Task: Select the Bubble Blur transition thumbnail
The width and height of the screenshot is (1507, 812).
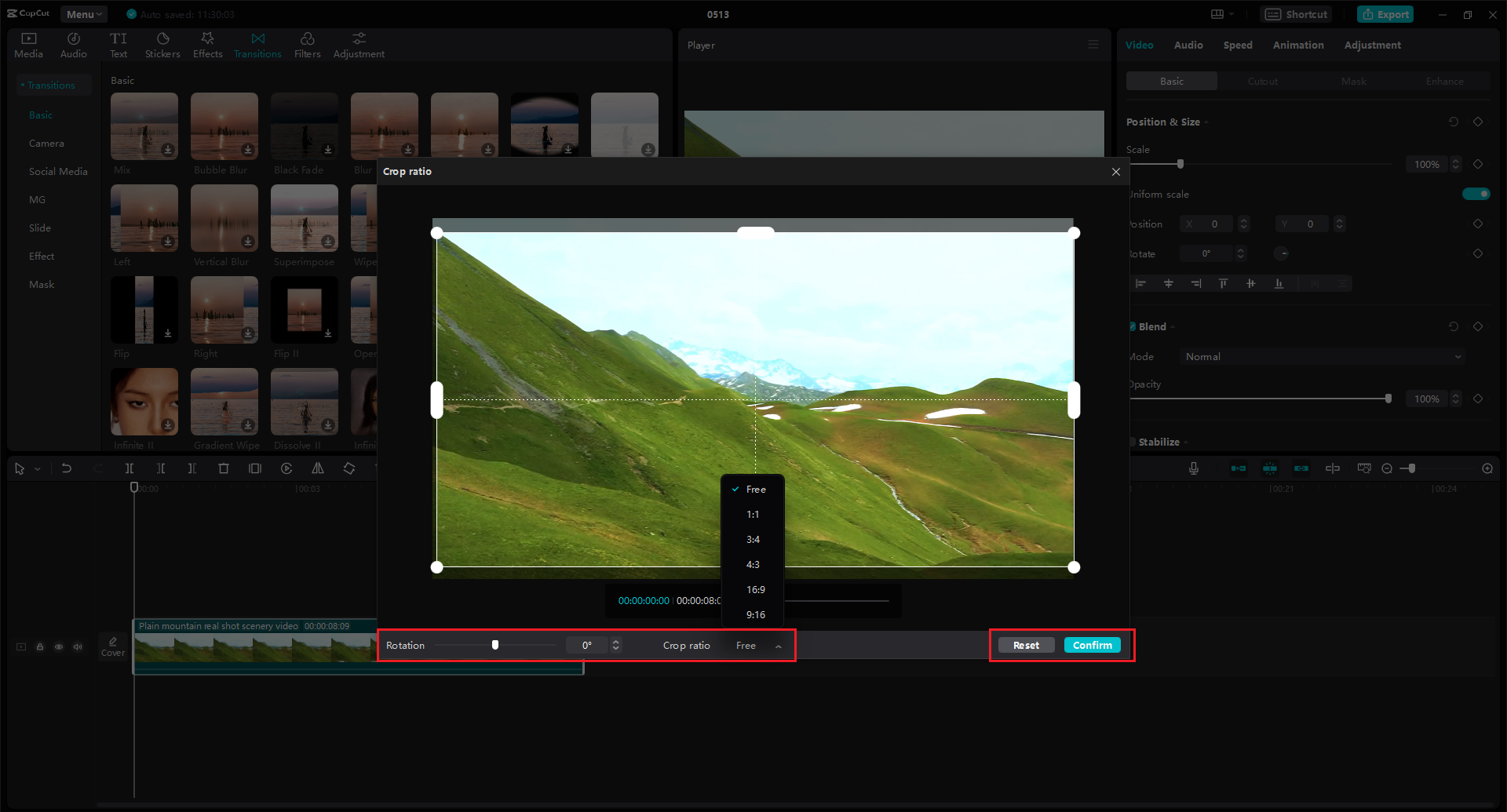Action: (224, 126)
